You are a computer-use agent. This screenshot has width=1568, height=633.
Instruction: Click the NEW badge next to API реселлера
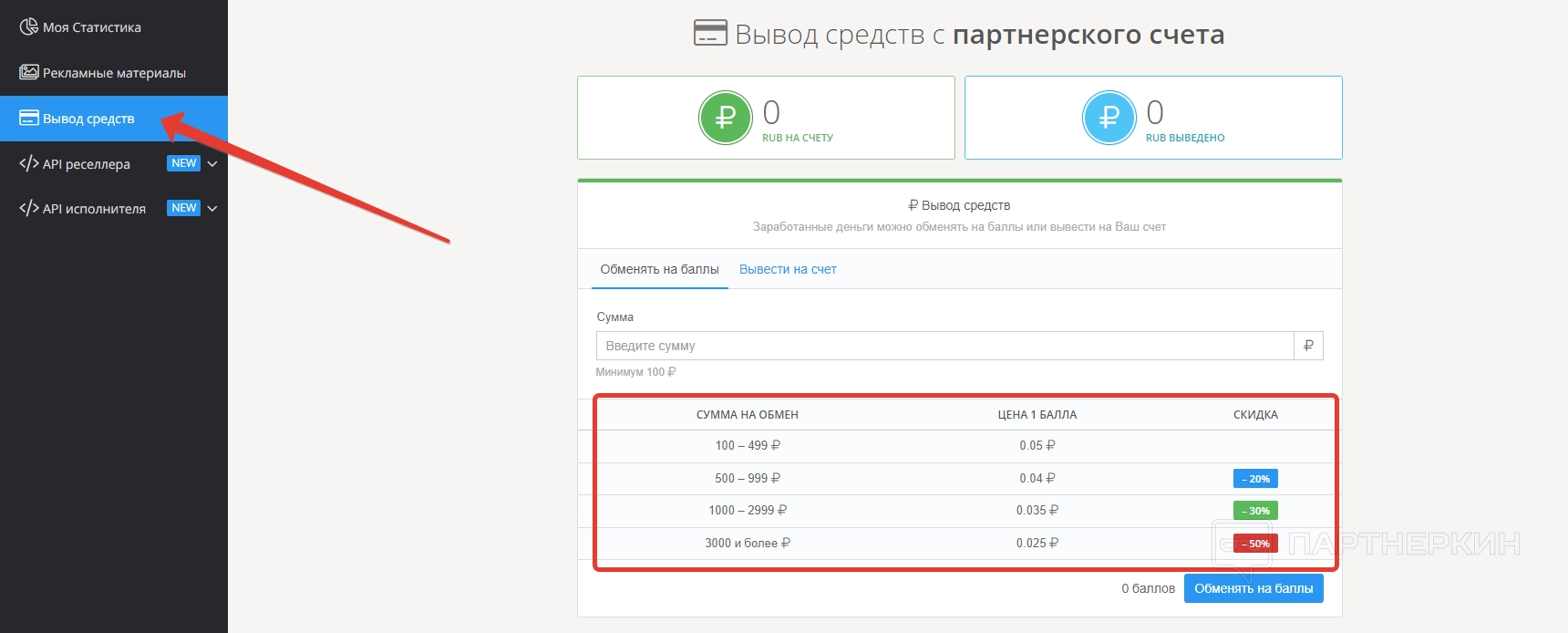184,163
